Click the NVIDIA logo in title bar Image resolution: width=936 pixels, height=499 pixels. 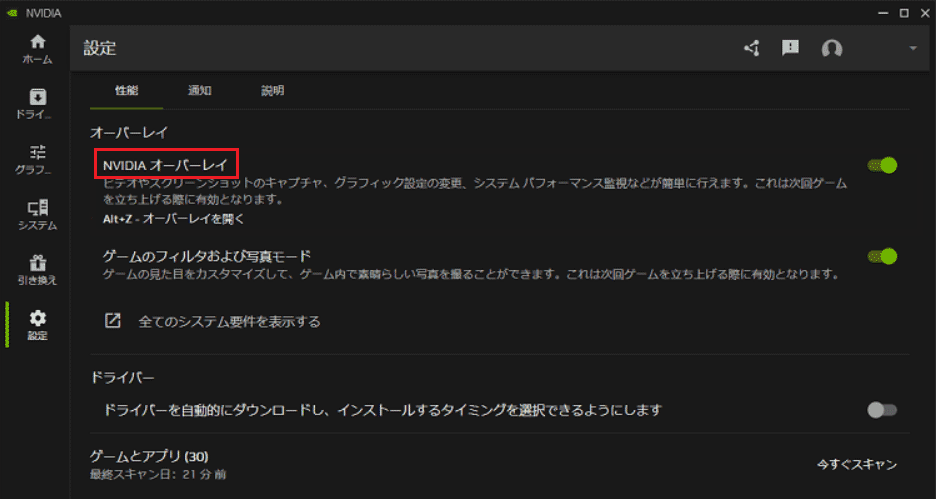[x=12, y=13]
